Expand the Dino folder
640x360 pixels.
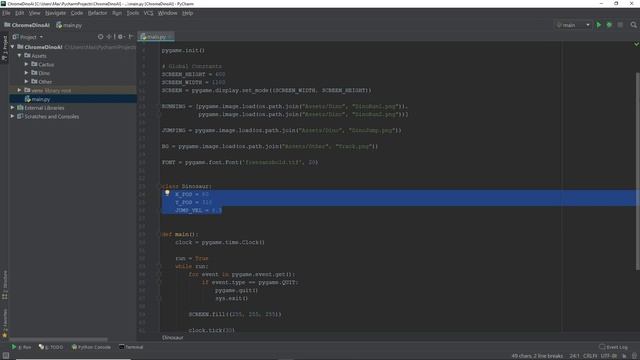tap(26, 73)
